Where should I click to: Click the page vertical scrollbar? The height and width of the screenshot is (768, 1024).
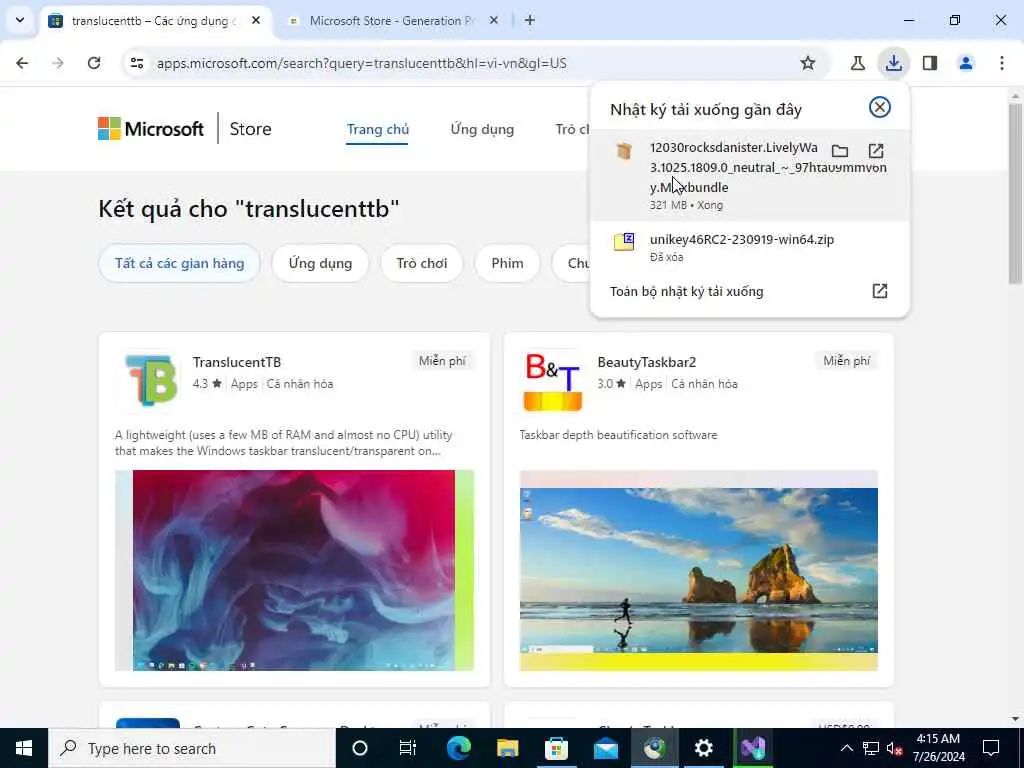click(x=1015, y=193)
